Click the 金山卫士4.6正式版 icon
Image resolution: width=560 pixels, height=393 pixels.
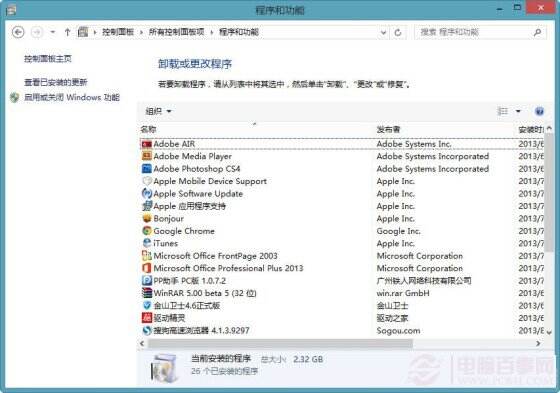146,305
